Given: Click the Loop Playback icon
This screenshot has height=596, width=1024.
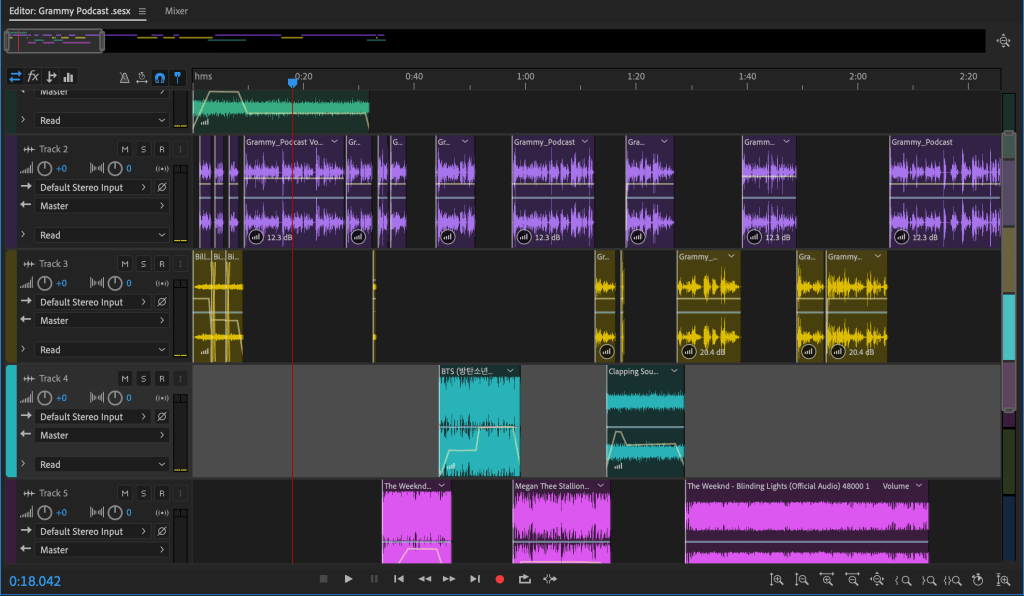Looking at the screenshot, I should [x=525, y=579].
